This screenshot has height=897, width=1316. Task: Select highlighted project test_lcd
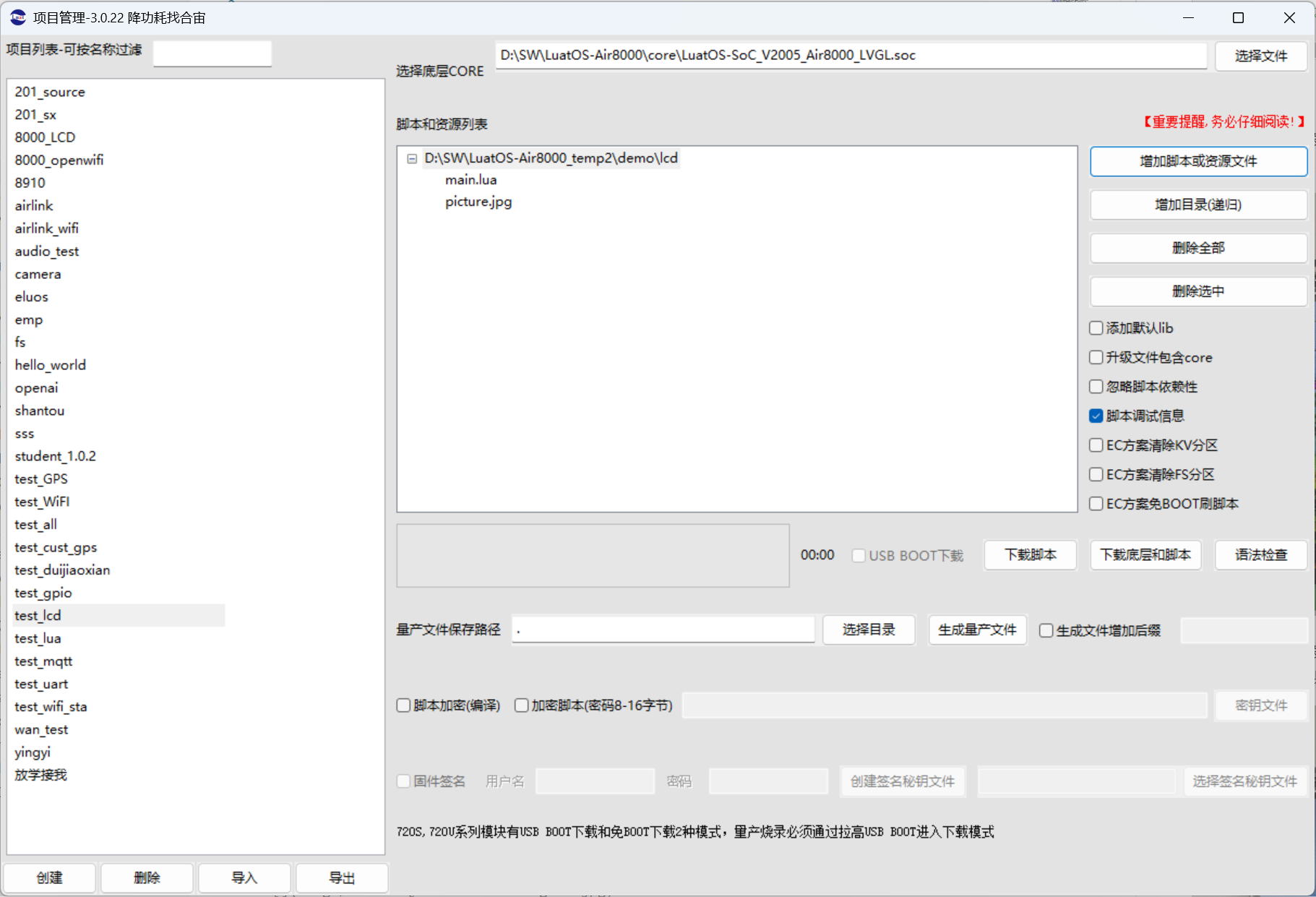pos(119,616)
